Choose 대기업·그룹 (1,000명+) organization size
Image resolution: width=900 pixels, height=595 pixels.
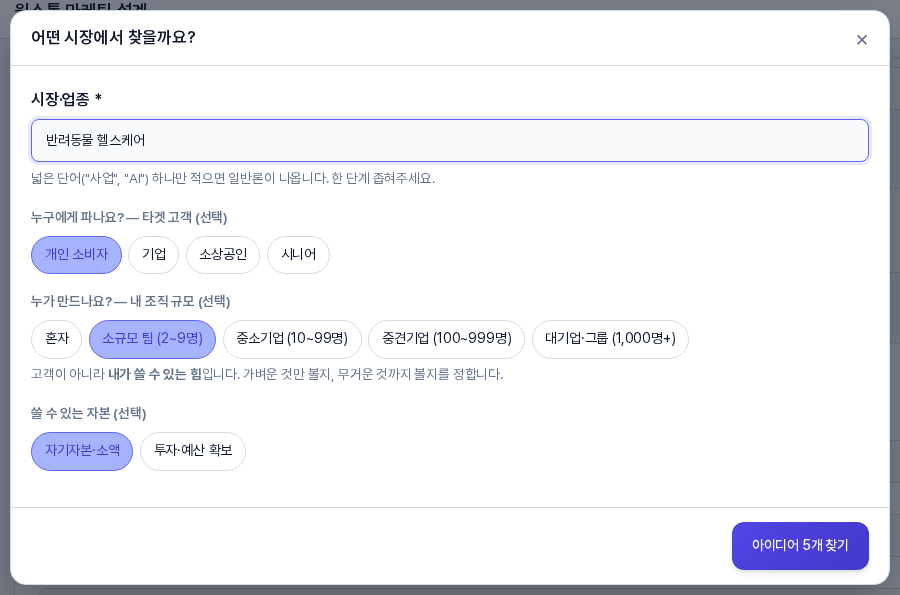point(610,339)
